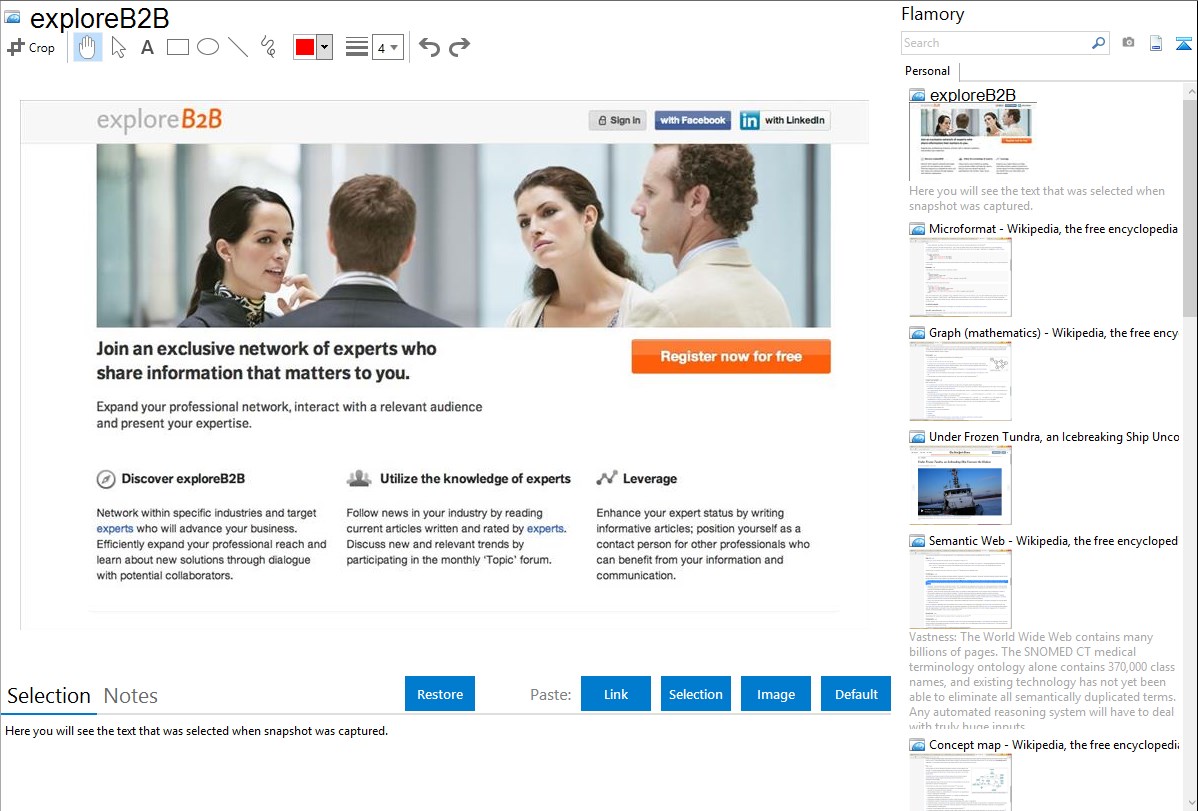Open the Personal tab

(x=928, y=71)
